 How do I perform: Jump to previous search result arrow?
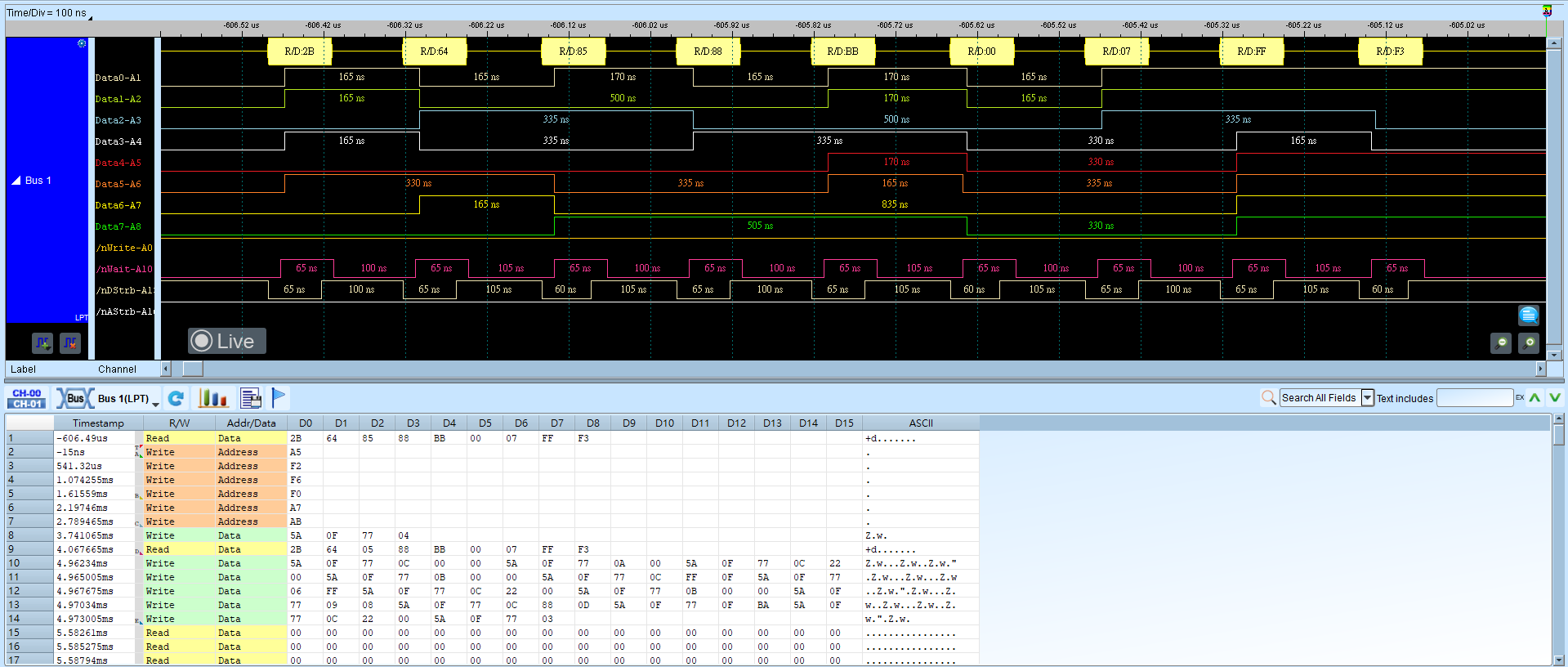click(x=1534, y=398)
